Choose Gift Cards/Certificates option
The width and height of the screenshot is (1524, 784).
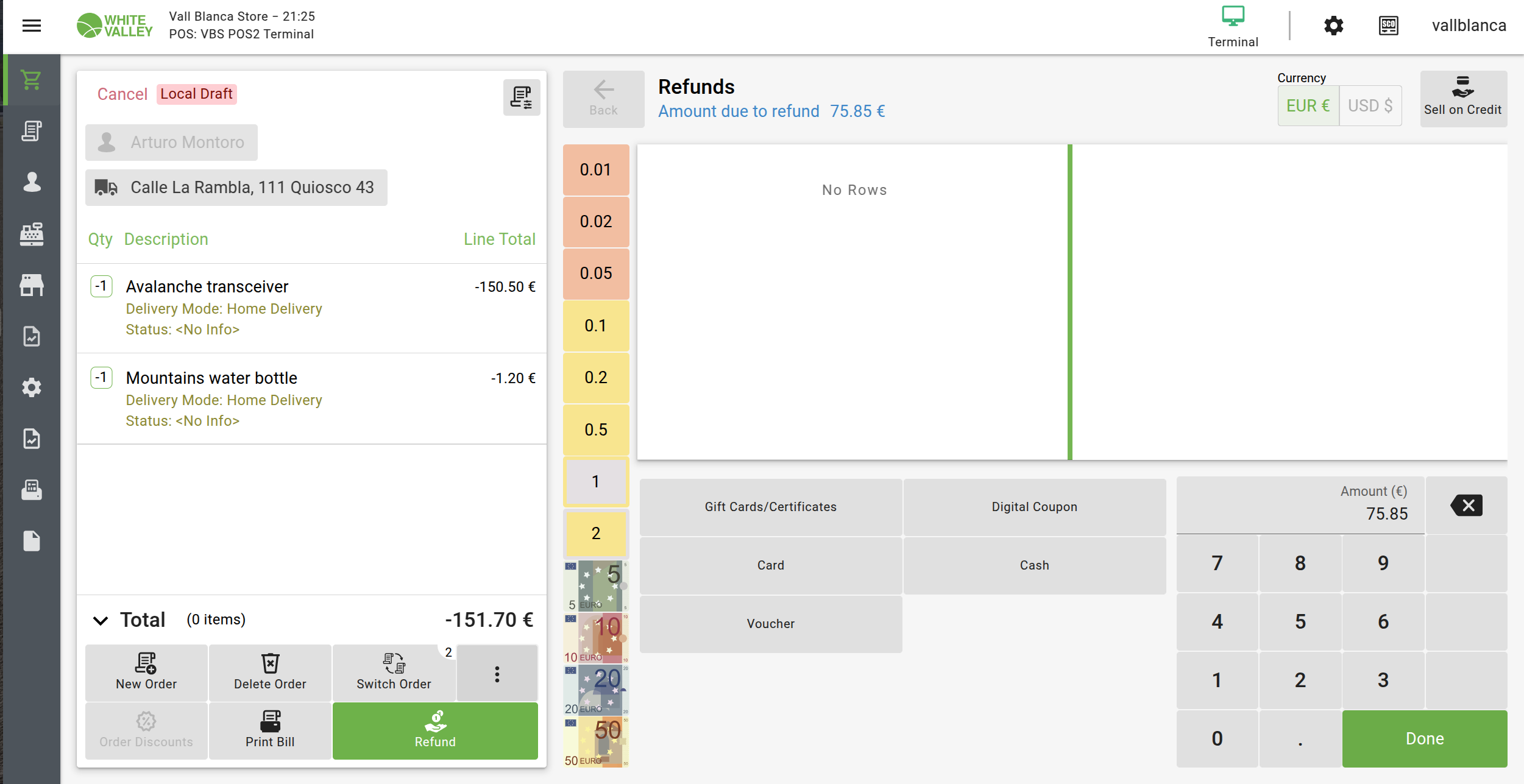770,507
